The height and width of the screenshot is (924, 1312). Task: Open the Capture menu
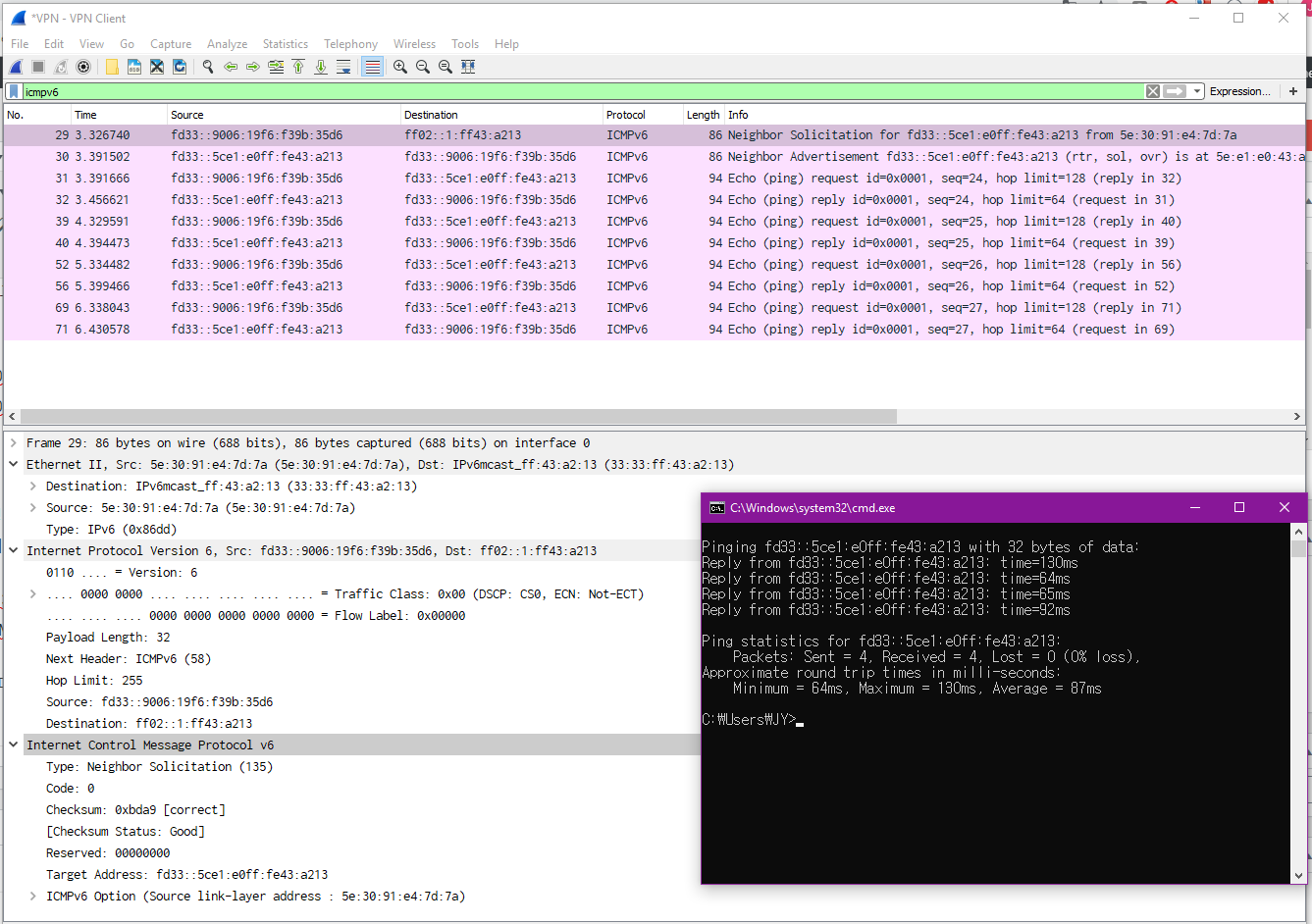click(171, 44)
